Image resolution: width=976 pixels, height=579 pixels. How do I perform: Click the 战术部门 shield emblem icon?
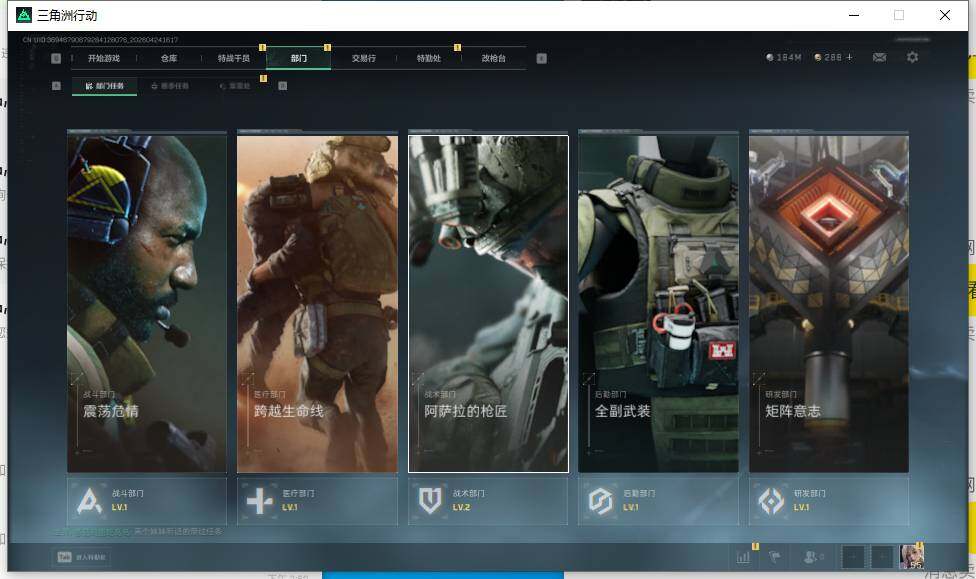pos(430,501)
